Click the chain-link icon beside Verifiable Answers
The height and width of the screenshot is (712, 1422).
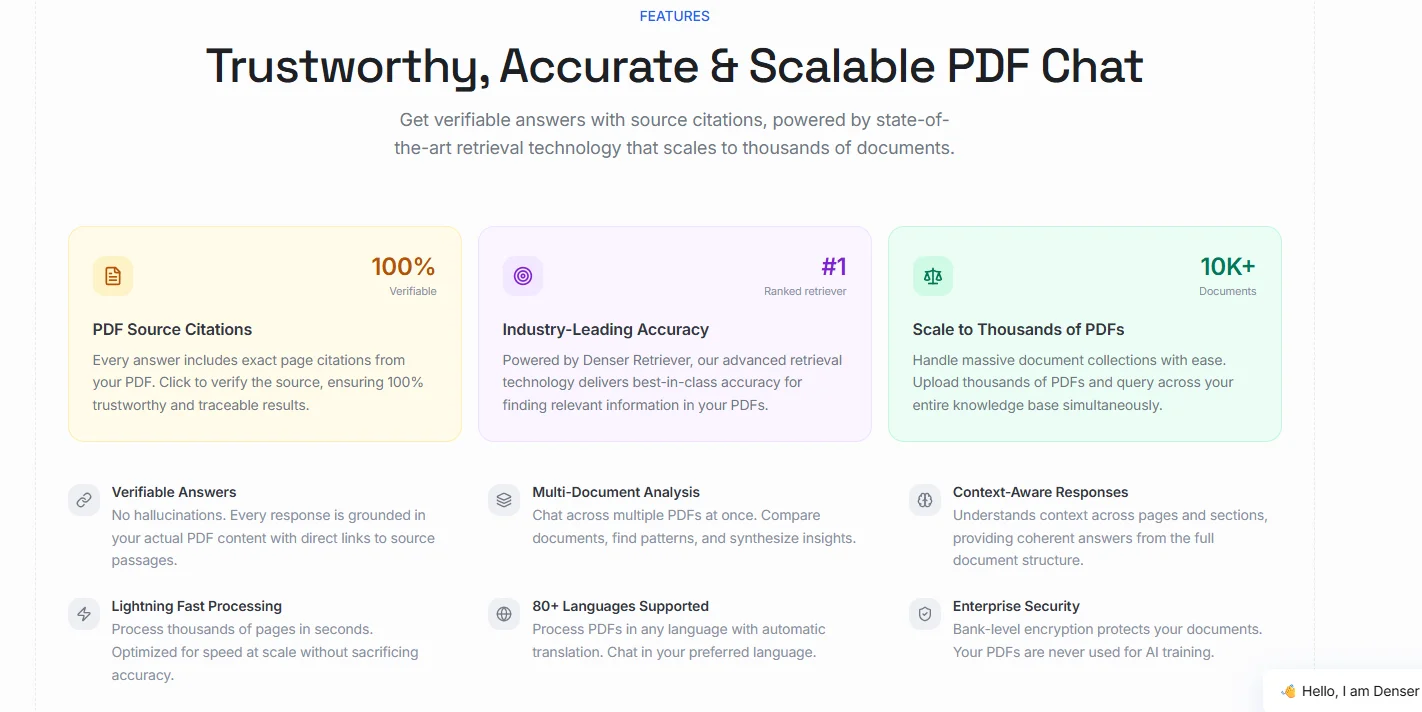click(83, 499)
